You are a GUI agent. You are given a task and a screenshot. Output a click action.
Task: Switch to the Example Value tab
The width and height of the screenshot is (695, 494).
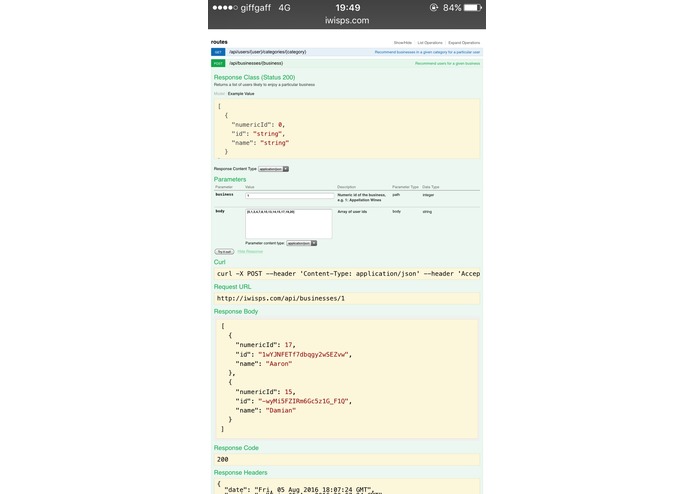tap(241, 94)
